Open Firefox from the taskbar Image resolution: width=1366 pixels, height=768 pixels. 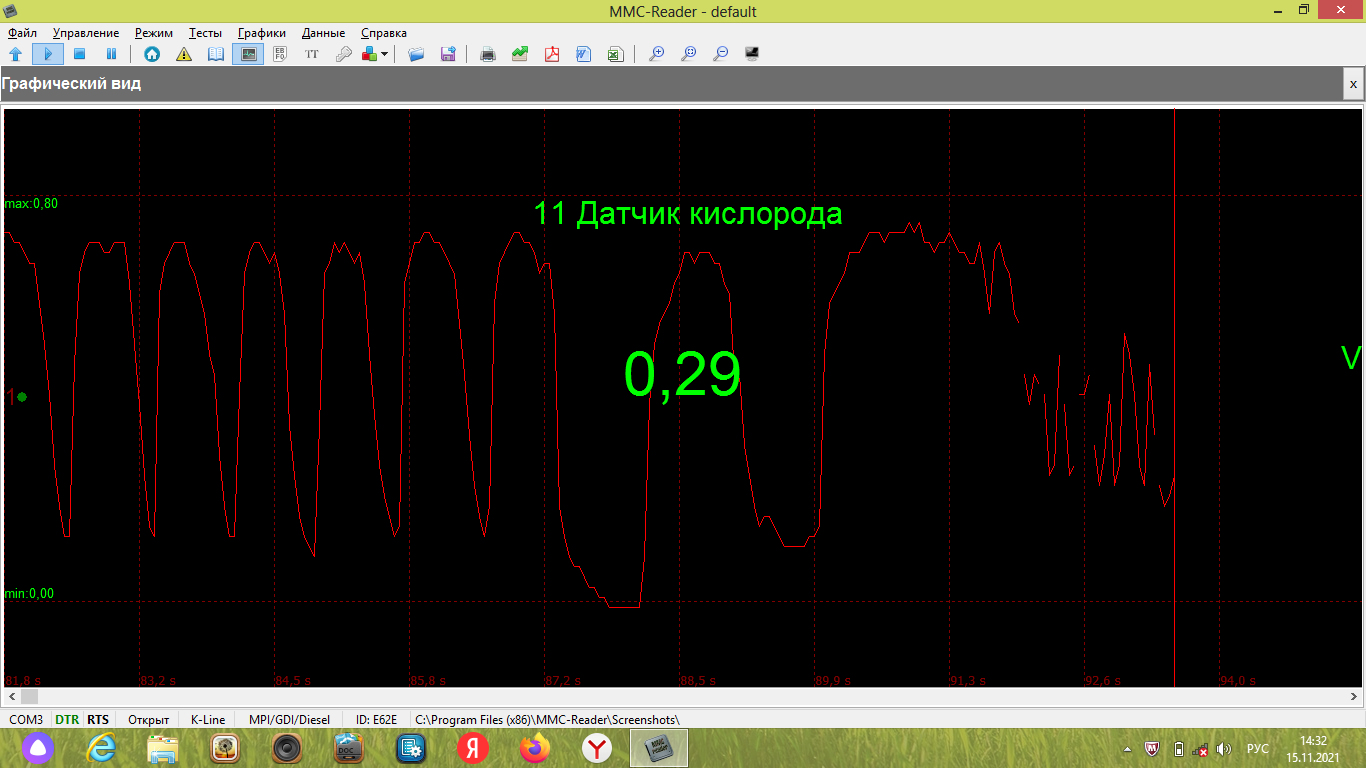click(536, 748)
